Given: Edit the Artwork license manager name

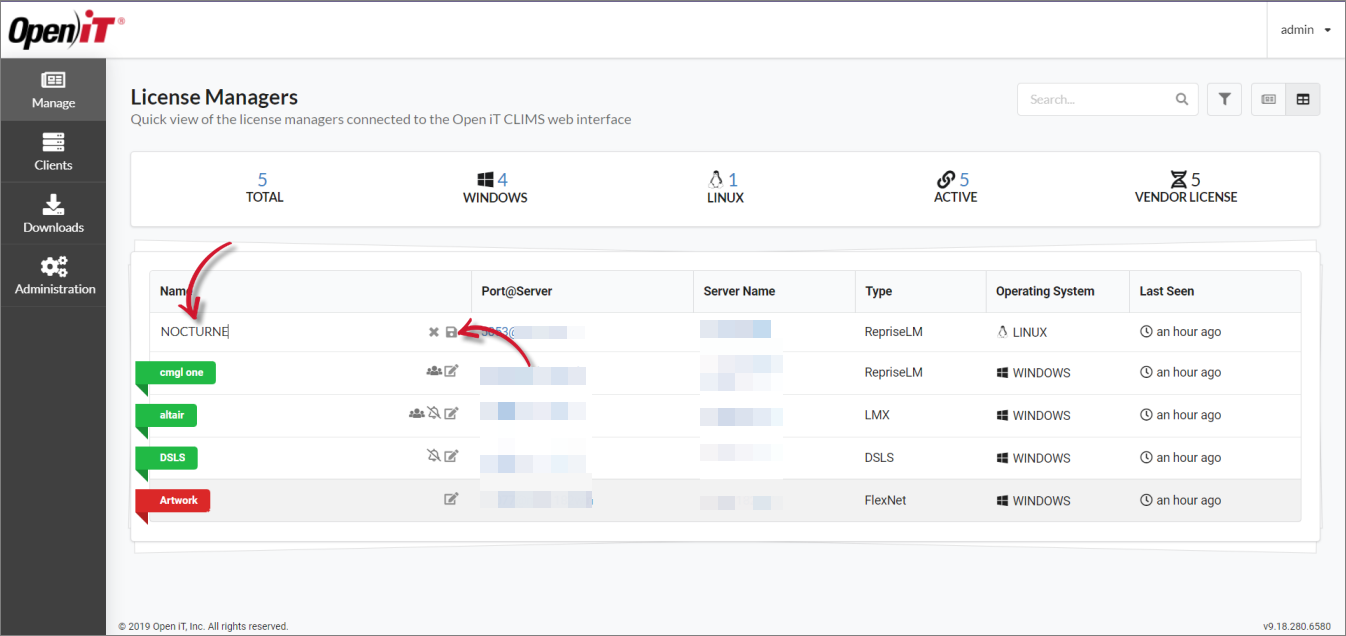Looking at the screenshot, I should [x=451, y=499].
